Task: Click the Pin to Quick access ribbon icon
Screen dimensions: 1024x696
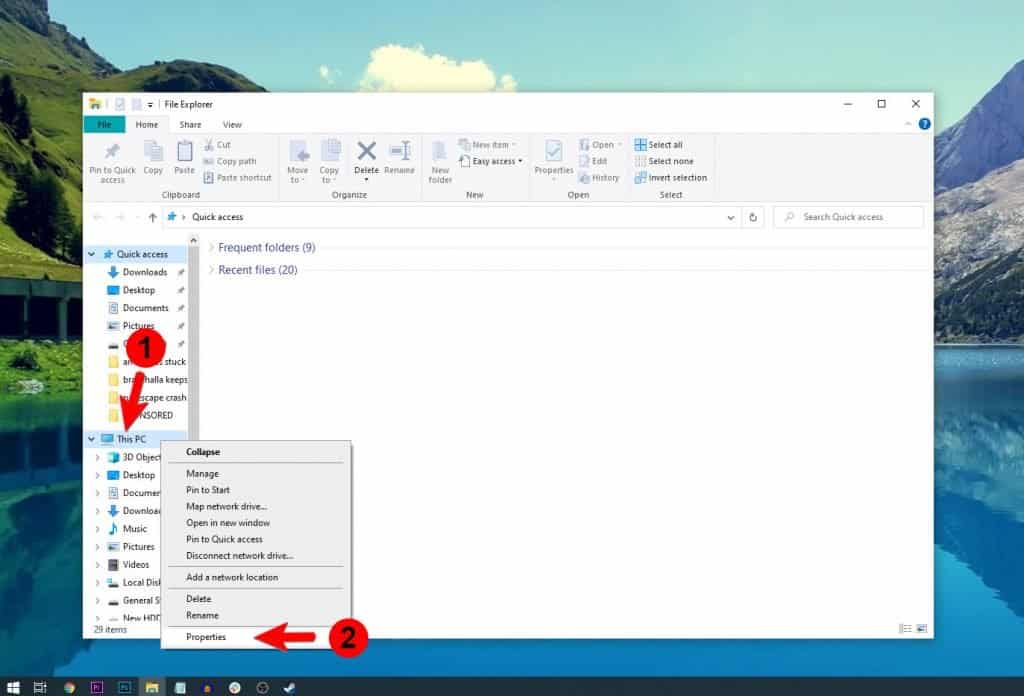Action: tap(112, 161)
